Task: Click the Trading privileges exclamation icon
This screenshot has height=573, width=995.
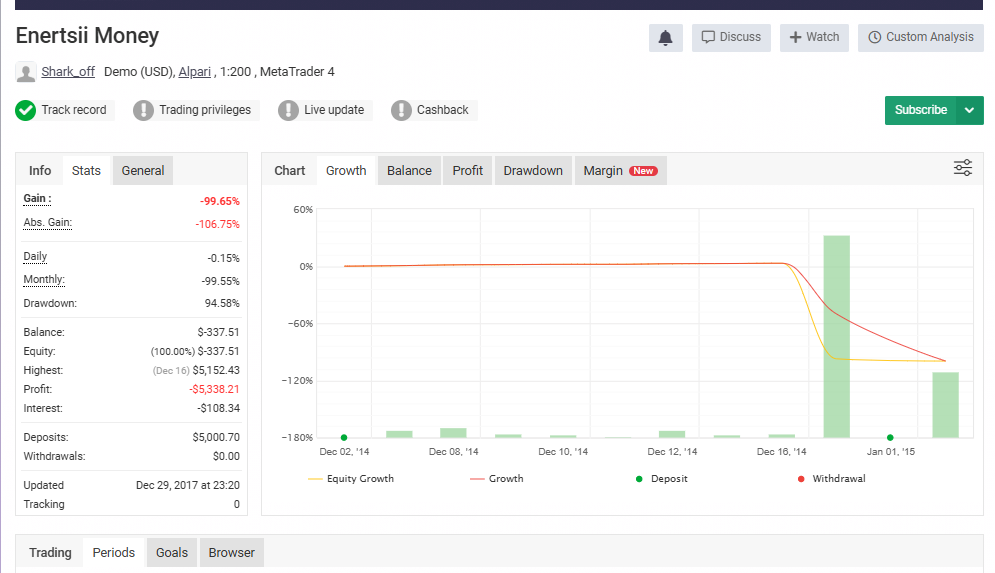Action: pos(143,110)
